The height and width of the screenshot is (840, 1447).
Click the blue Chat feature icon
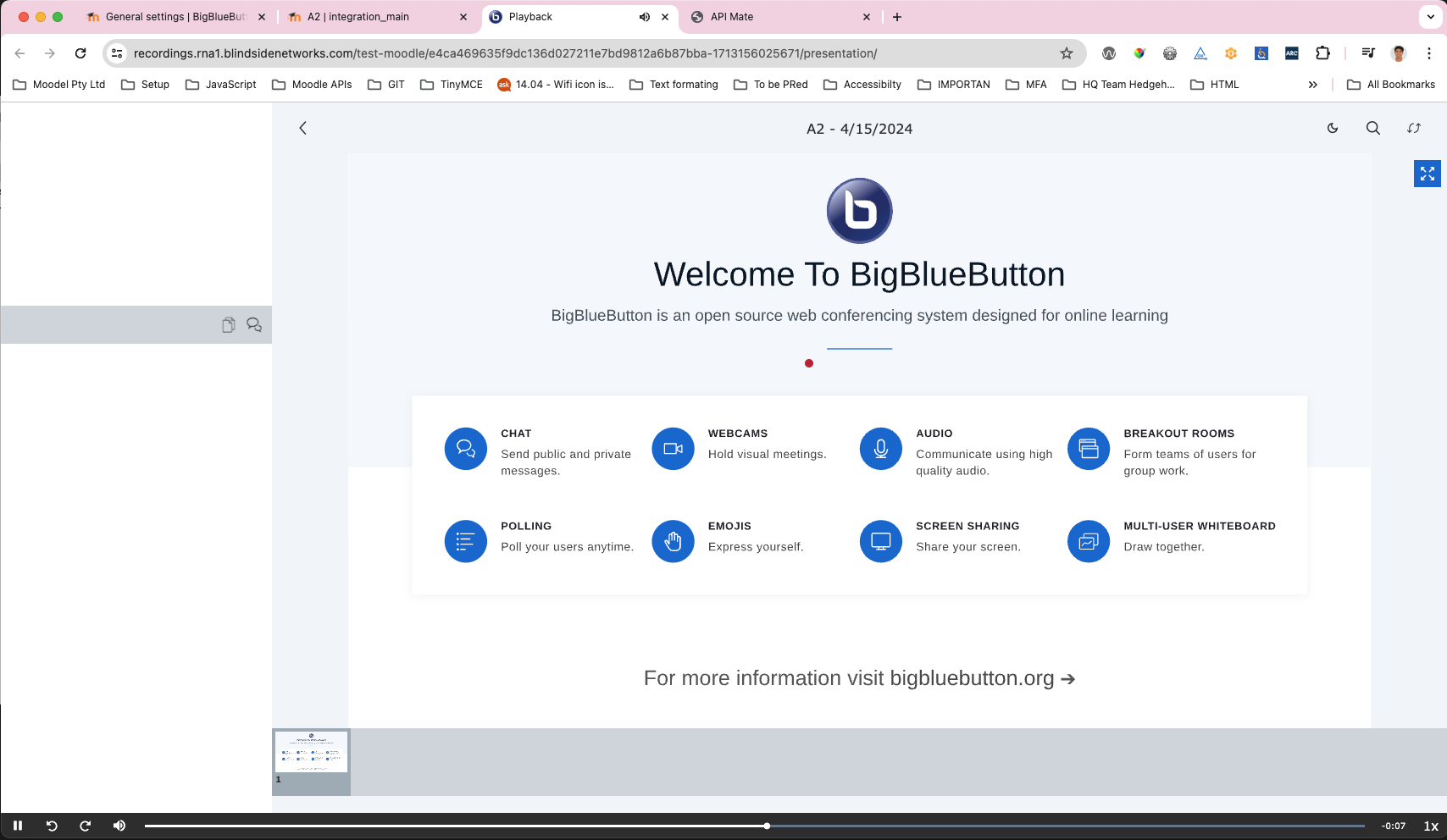(466, 449)
